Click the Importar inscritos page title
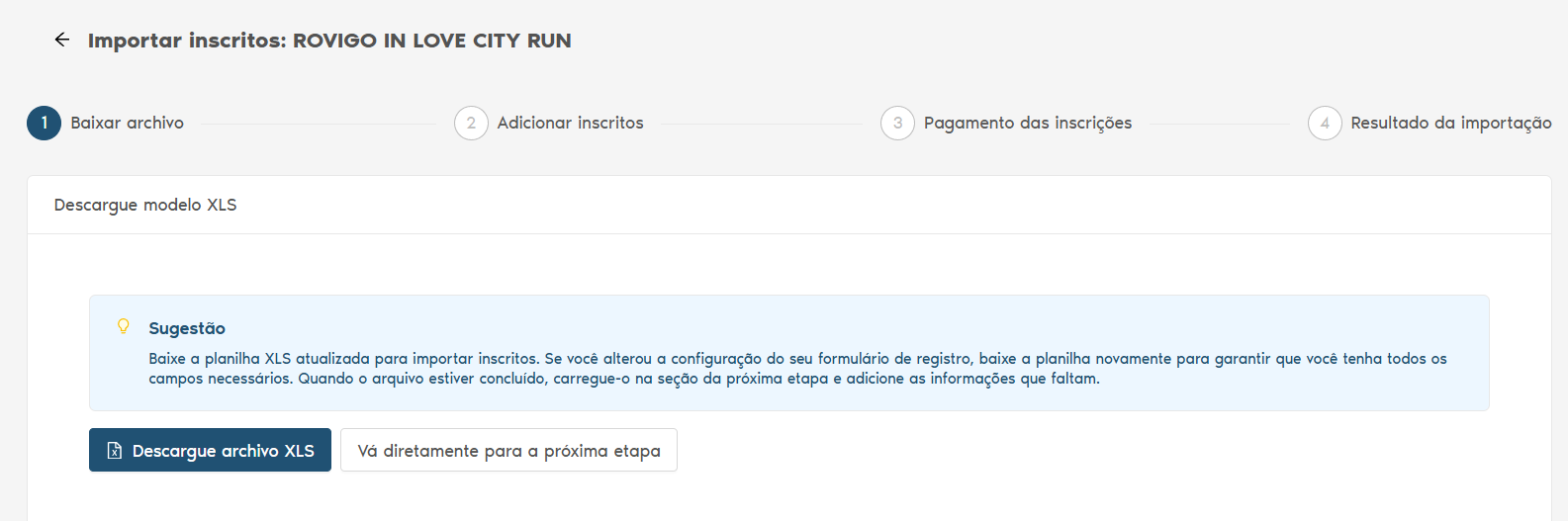Screen dimensions: 1568x521 tap(329, 41)
